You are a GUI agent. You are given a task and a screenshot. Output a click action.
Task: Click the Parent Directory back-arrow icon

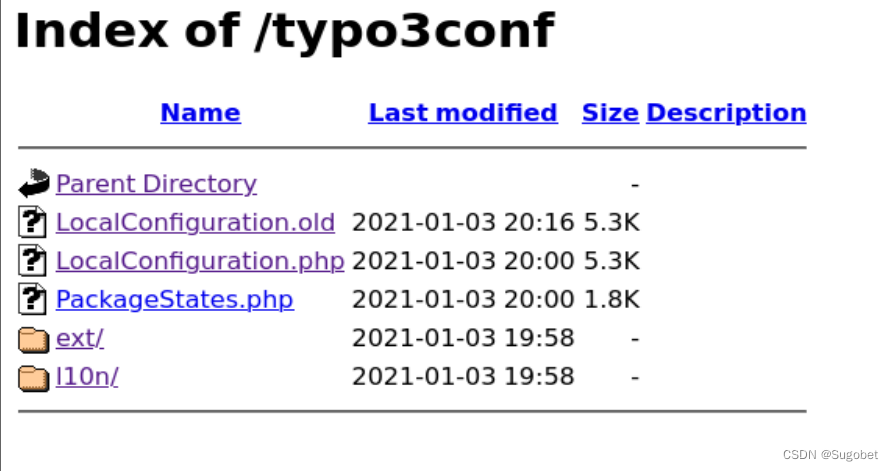tap(34, 183)
